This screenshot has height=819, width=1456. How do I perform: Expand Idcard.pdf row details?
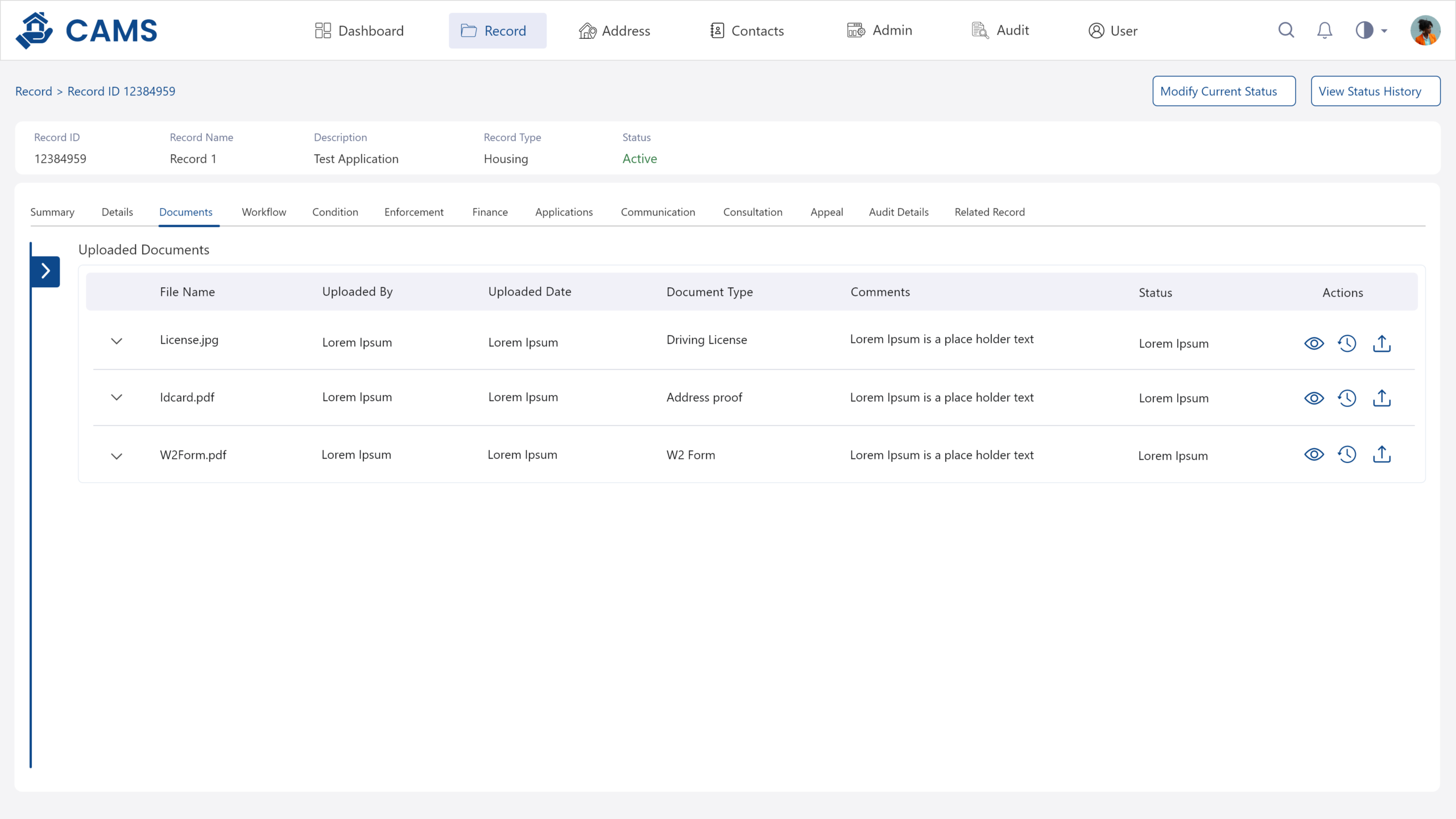click(x=117, y=398)
